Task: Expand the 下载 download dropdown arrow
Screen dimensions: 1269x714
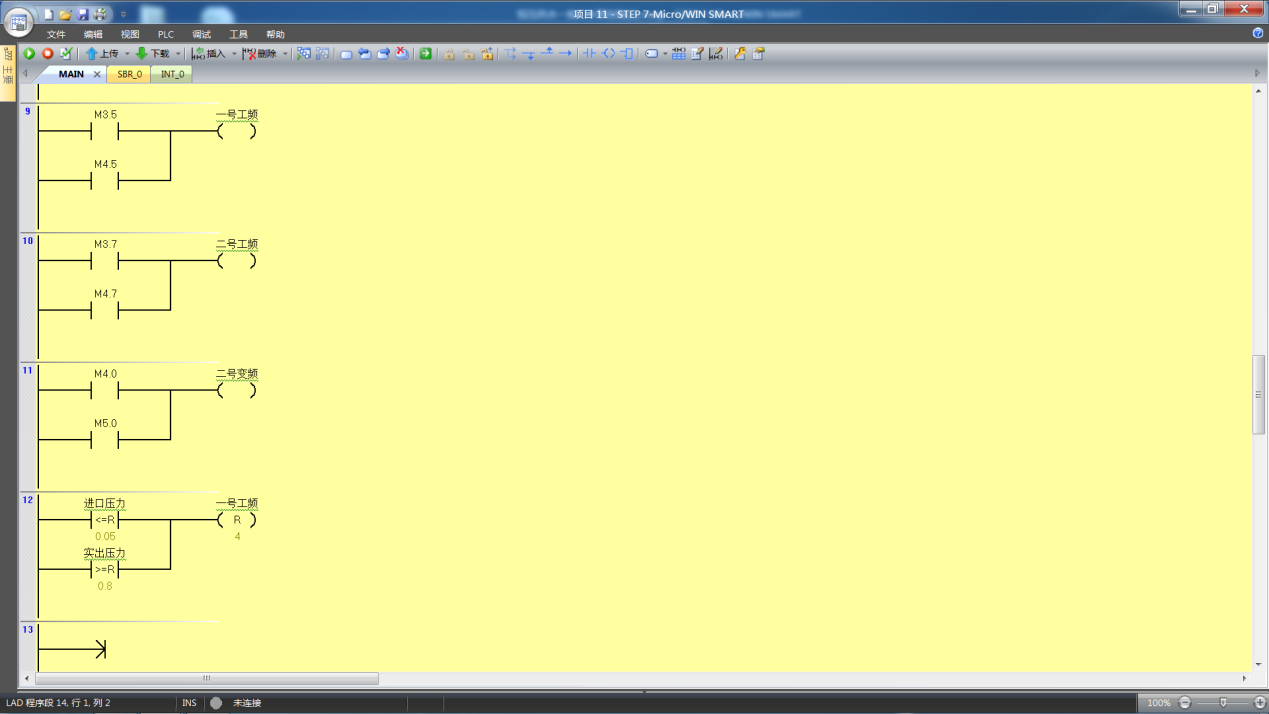Action: [x=178, y=54]
